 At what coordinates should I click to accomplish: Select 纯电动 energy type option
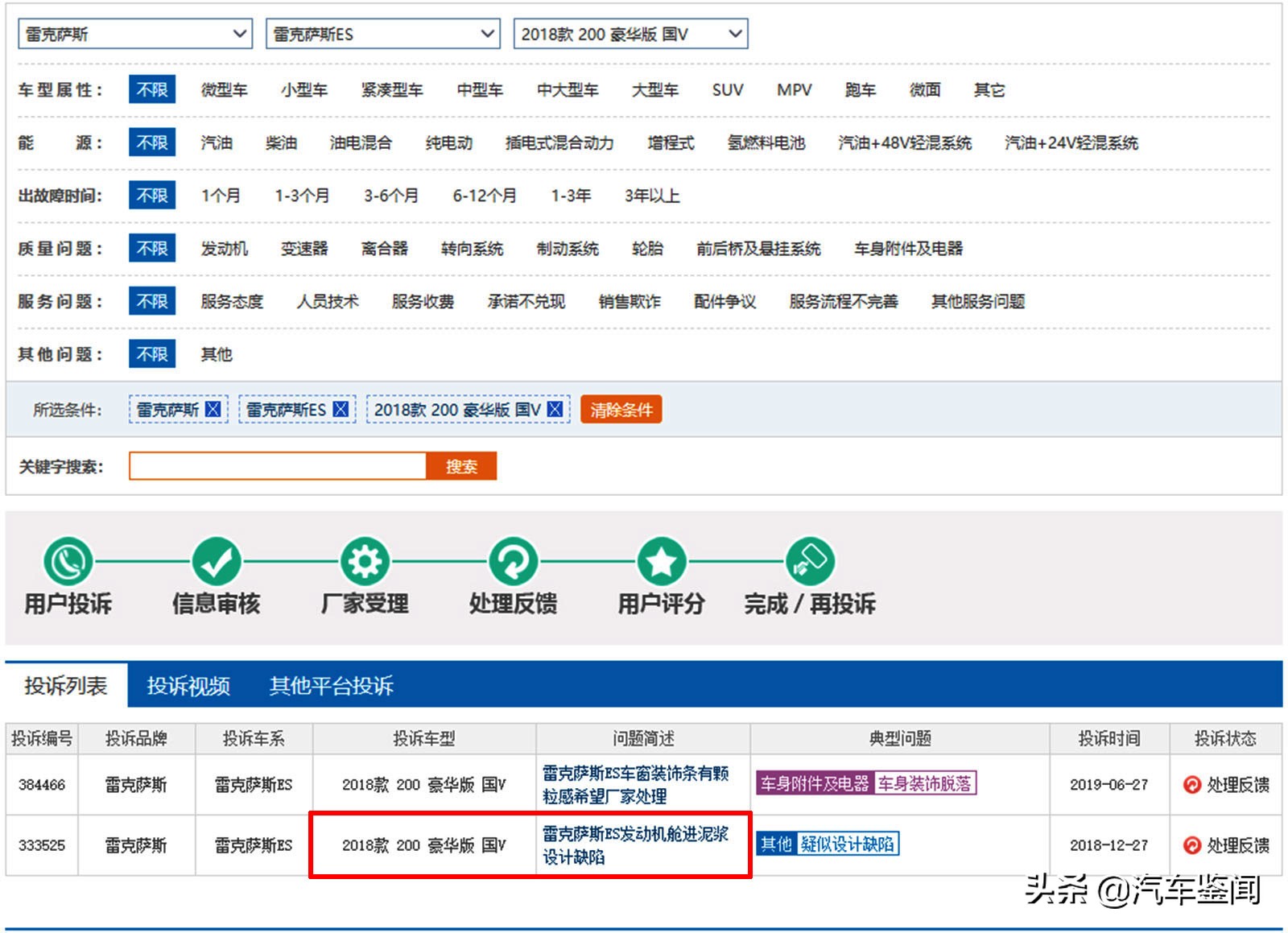coord(448,143)
